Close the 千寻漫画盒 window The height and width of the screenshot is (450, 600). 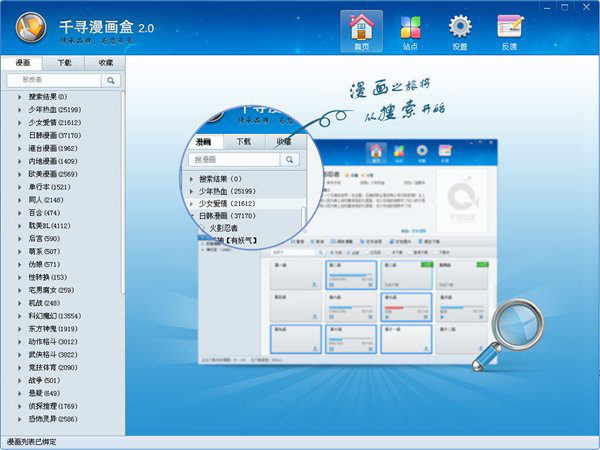point(586,7)
